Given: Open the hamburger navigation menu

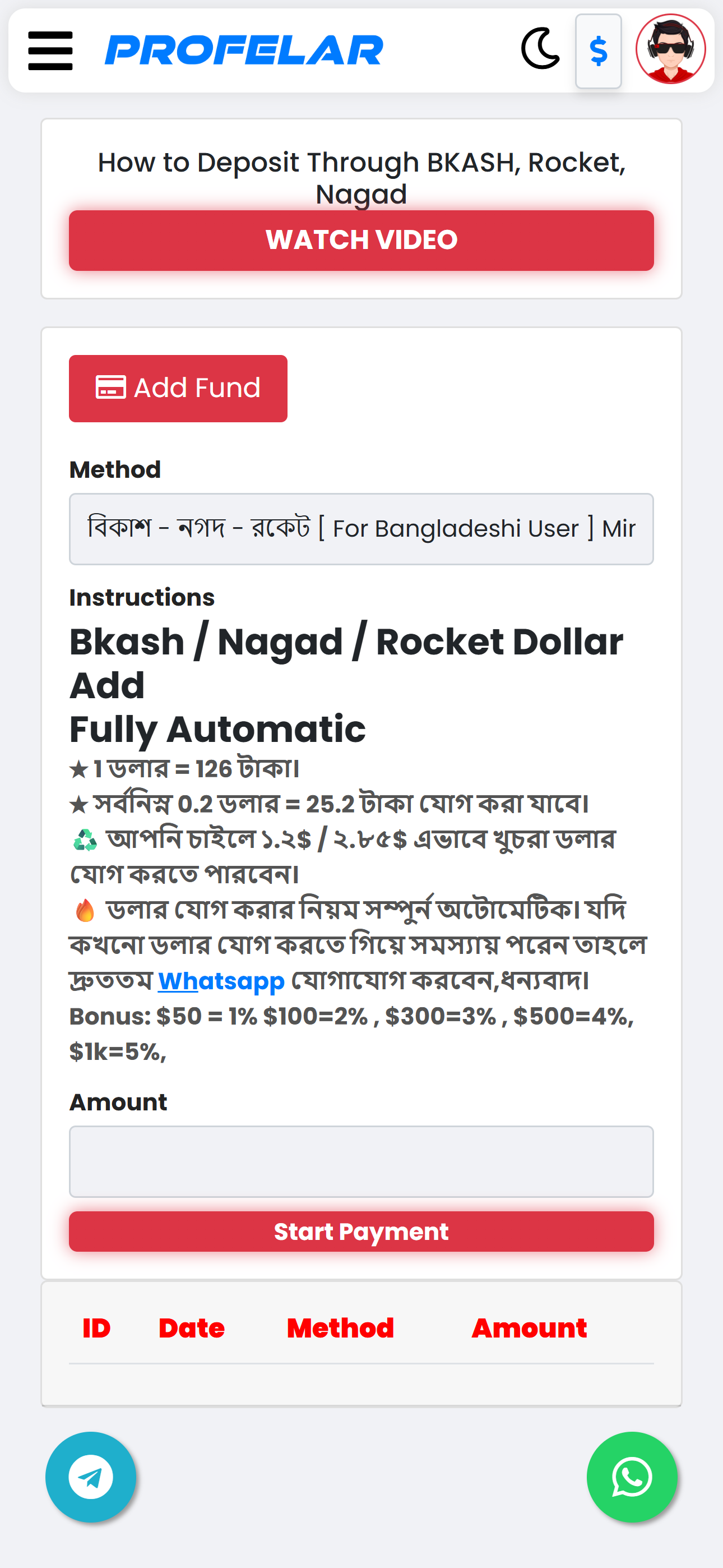Looking at the screenshot, I should pyautogui.click(x=50, y=51).
